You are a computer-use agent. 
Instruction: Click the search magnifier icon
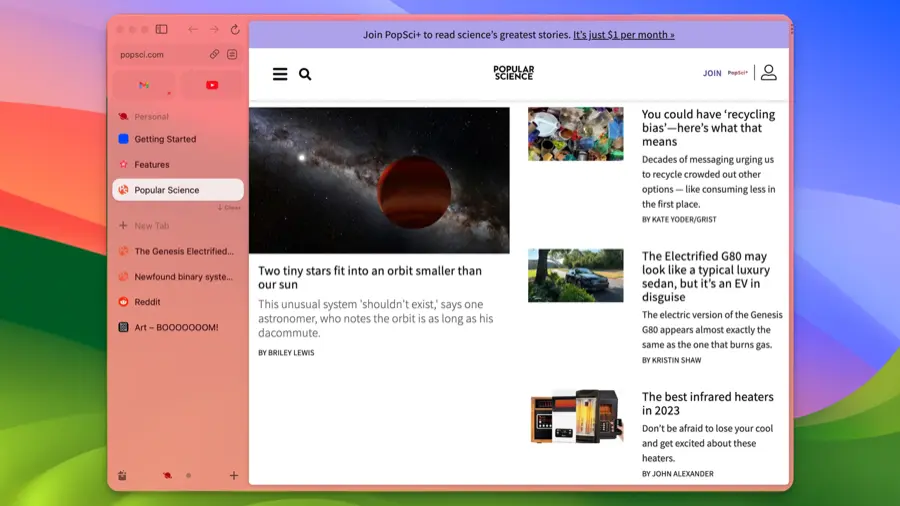tap(305, 74)
